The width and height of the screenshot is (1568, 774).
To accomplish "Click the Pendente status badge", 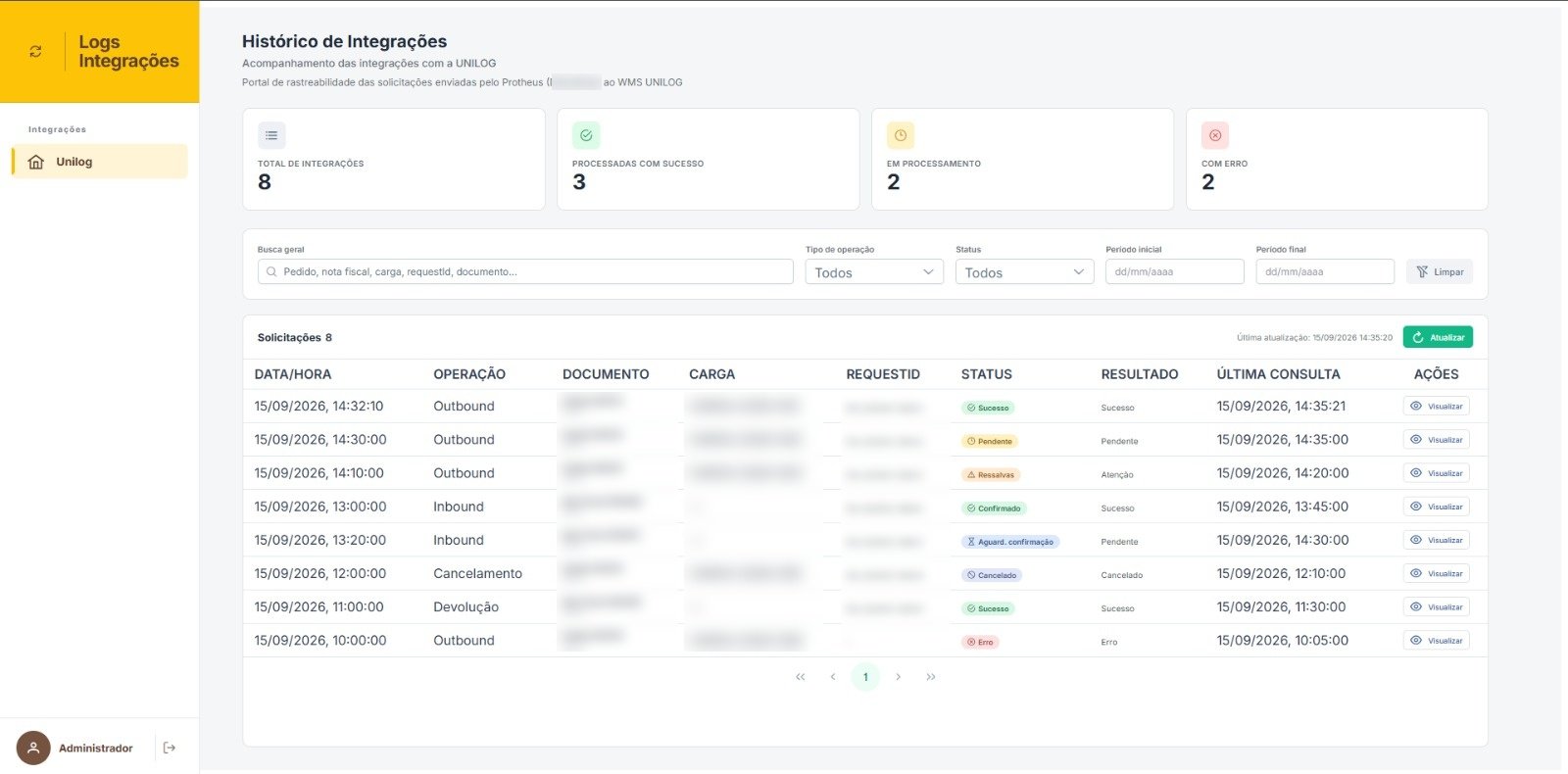I will coord(990,441).
